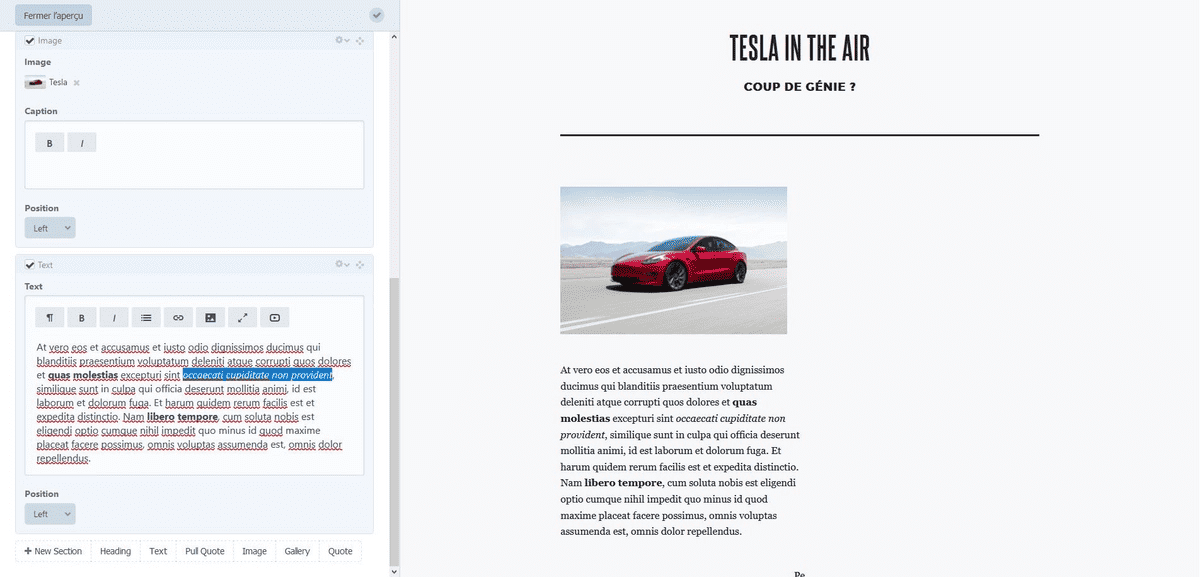Toggle bold in the Text editor toolbar

point(81,318)
